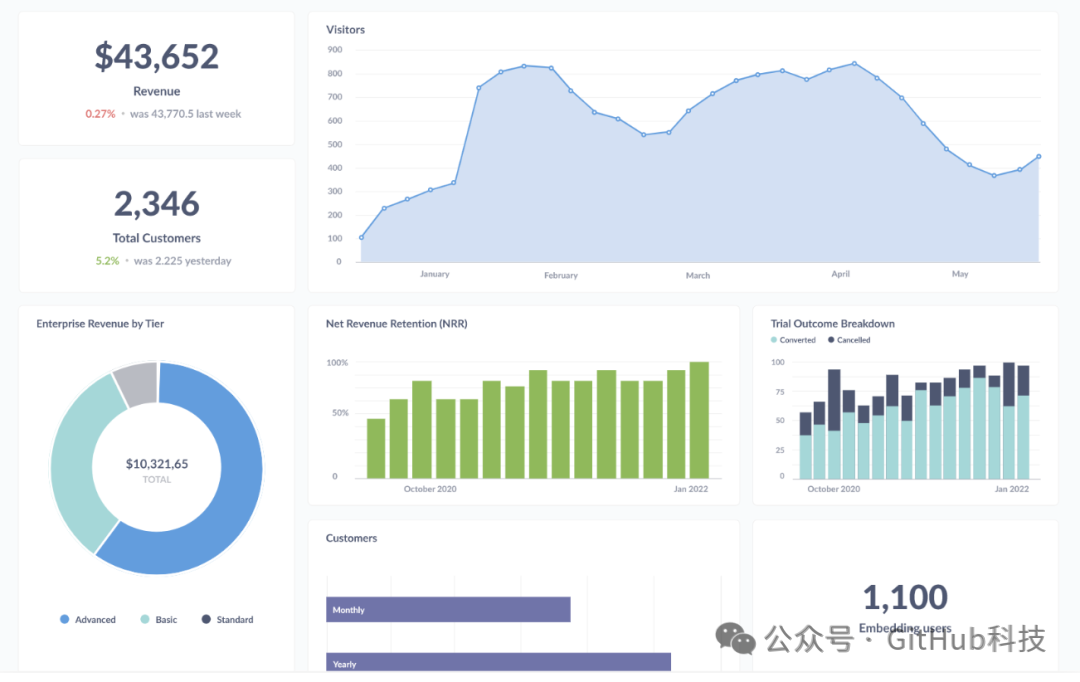Click the first data point of Visitors line
Image resolution: width=1080 pixels, height=682 pixels.
(x=362, y=238)
